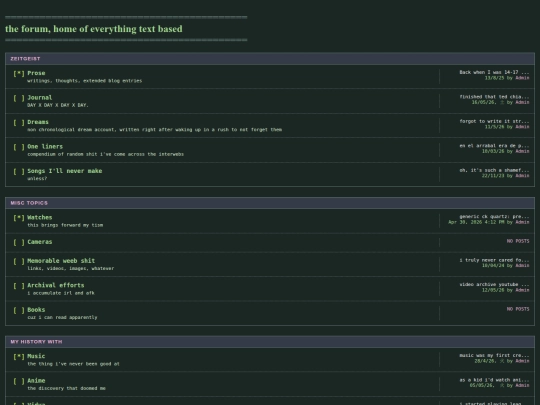Open last post 'as a kid i'd watch ani...'
The image size is (540, 405).
click(x=494, y=380)
